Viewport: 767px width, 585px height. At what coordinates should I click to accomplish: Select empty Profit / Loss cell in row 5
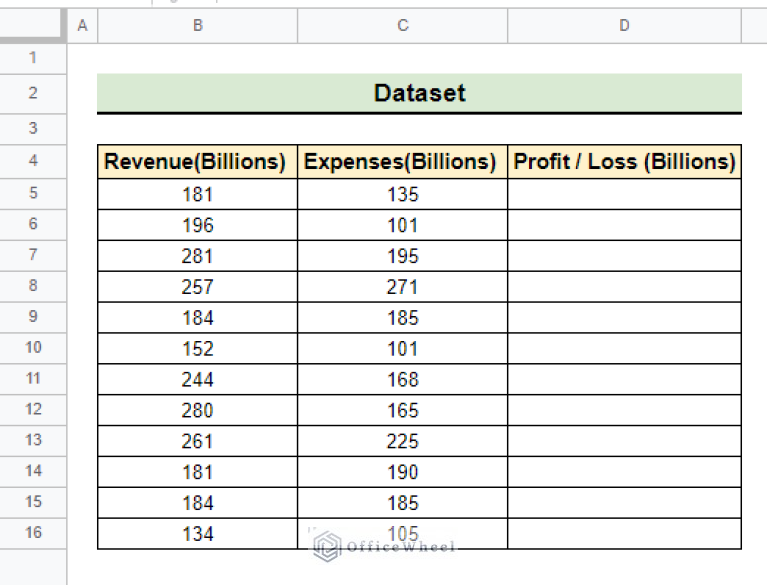coord(624,195)
